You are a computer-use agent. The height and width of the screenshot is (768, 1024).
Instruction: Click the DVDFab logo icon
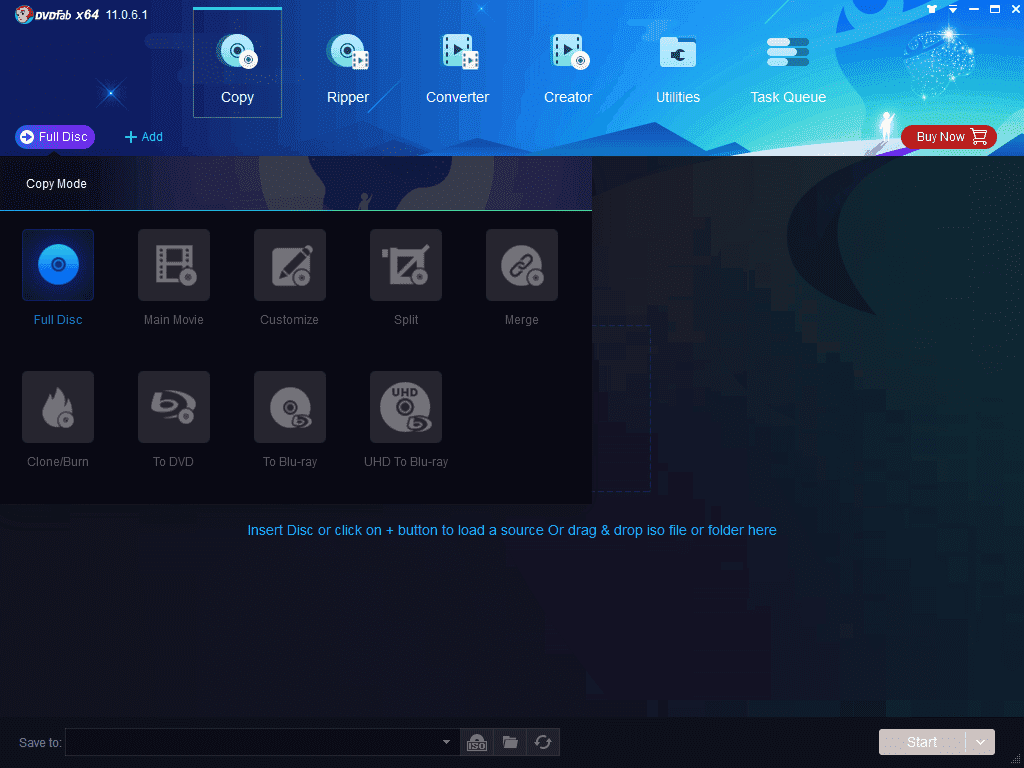[24, 14]
